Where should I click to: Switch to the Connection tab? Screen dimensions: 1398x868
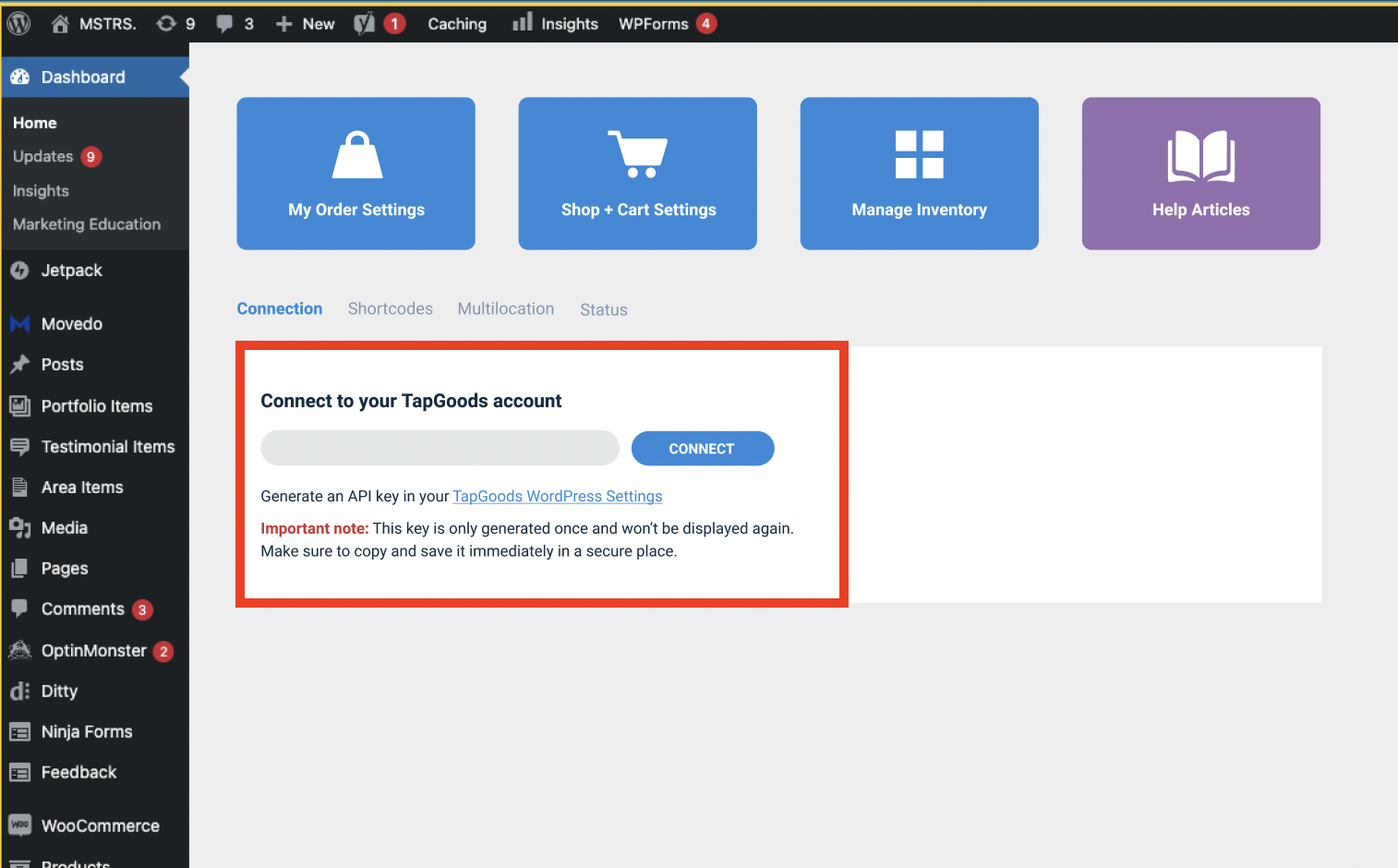pos(280,308)
